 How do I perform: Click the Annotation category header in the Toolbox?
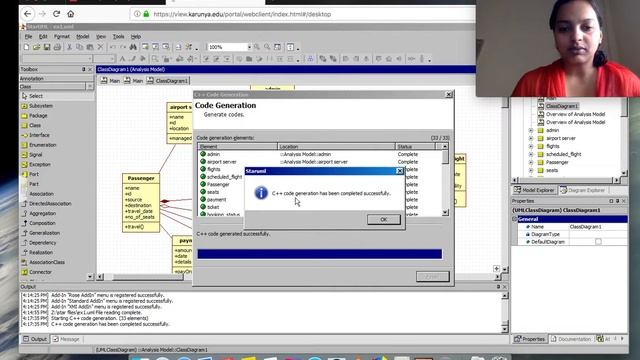57,78
